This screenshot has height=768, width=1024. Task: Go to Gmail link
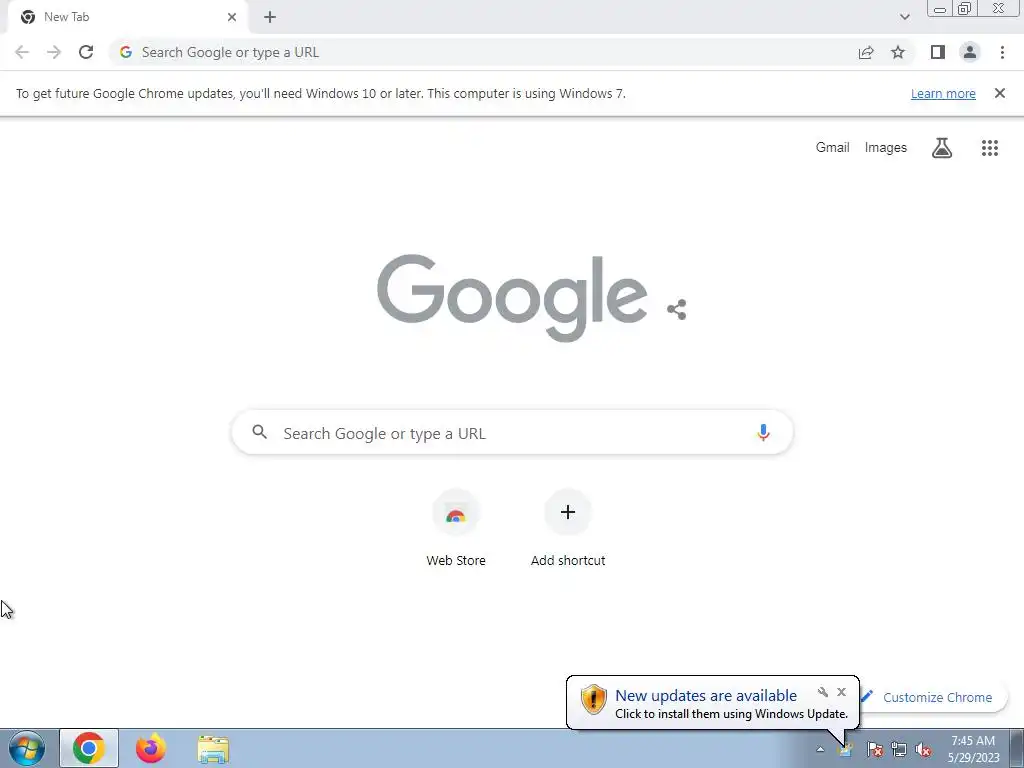pos(832,148)
